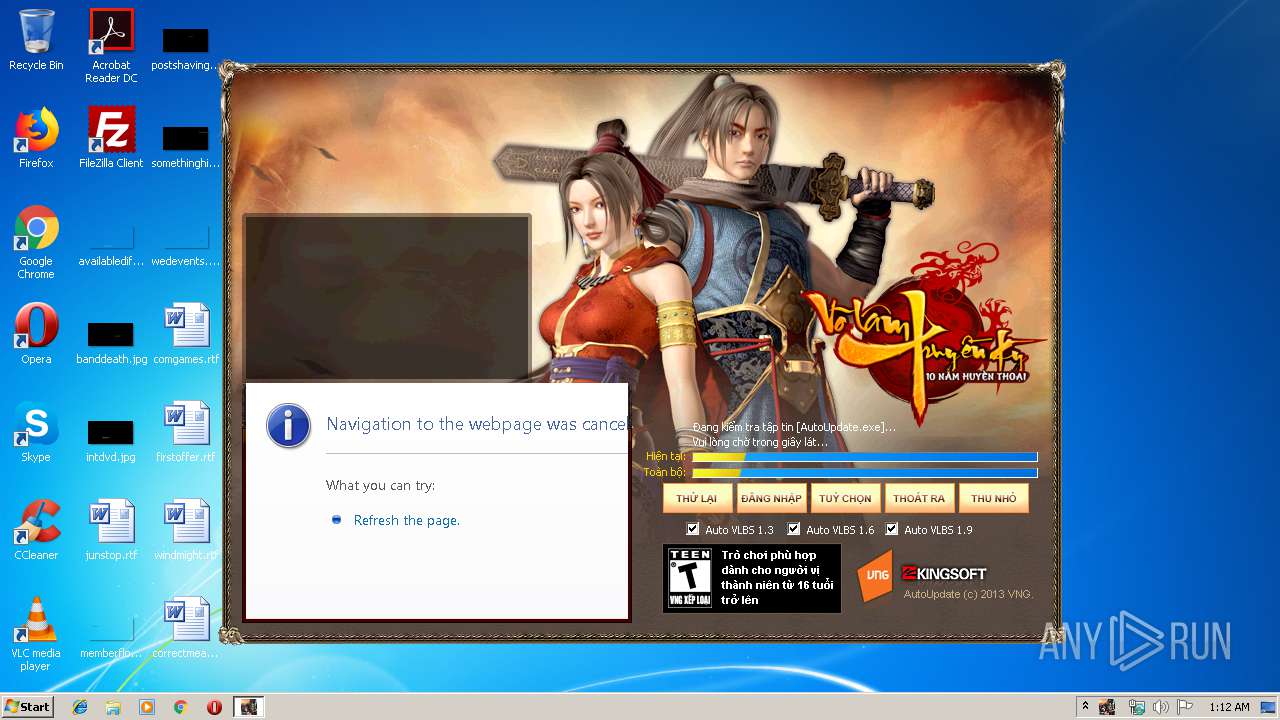Select the comgames.rtf document icon
This screenshot has width=1280, height=720.
pyautogui.click(x=186, y=334)
